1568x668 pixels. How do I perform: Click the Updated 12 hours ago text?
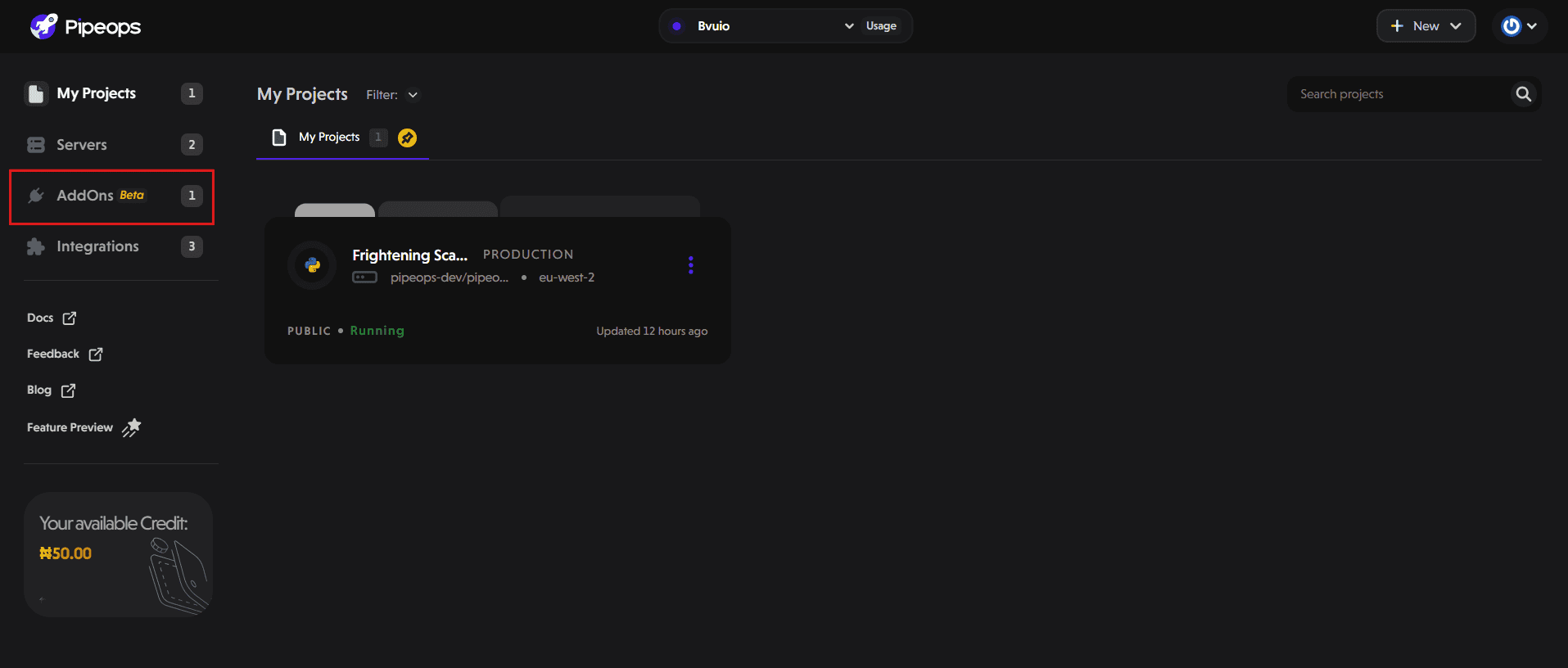[x=652, y=331]
